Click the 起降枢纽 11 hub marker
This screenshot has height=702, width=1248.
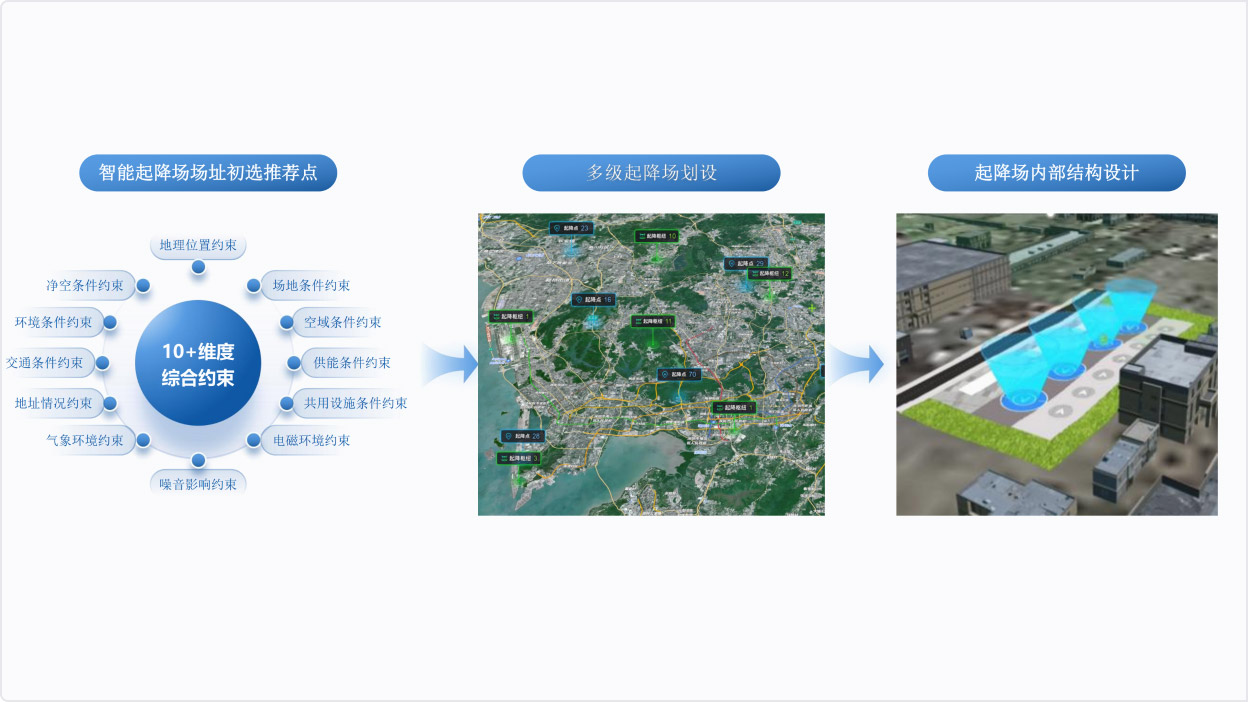point(653,321)
